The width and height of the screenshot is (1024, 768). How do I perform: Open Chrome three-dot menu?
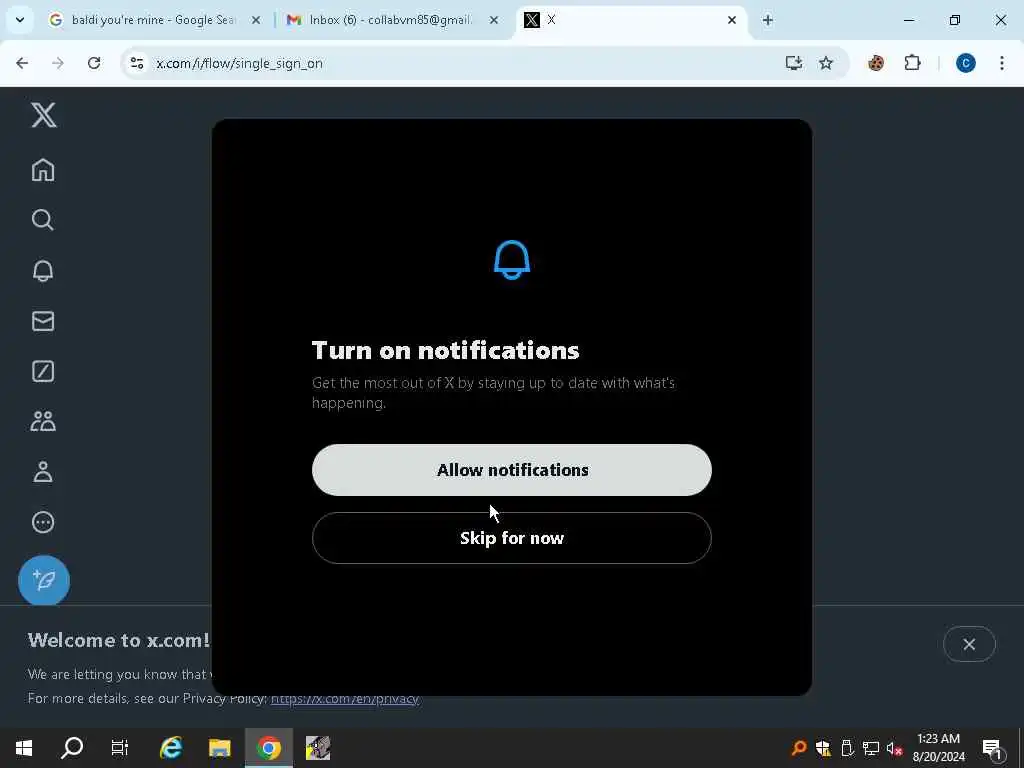tap(1002, 63)
